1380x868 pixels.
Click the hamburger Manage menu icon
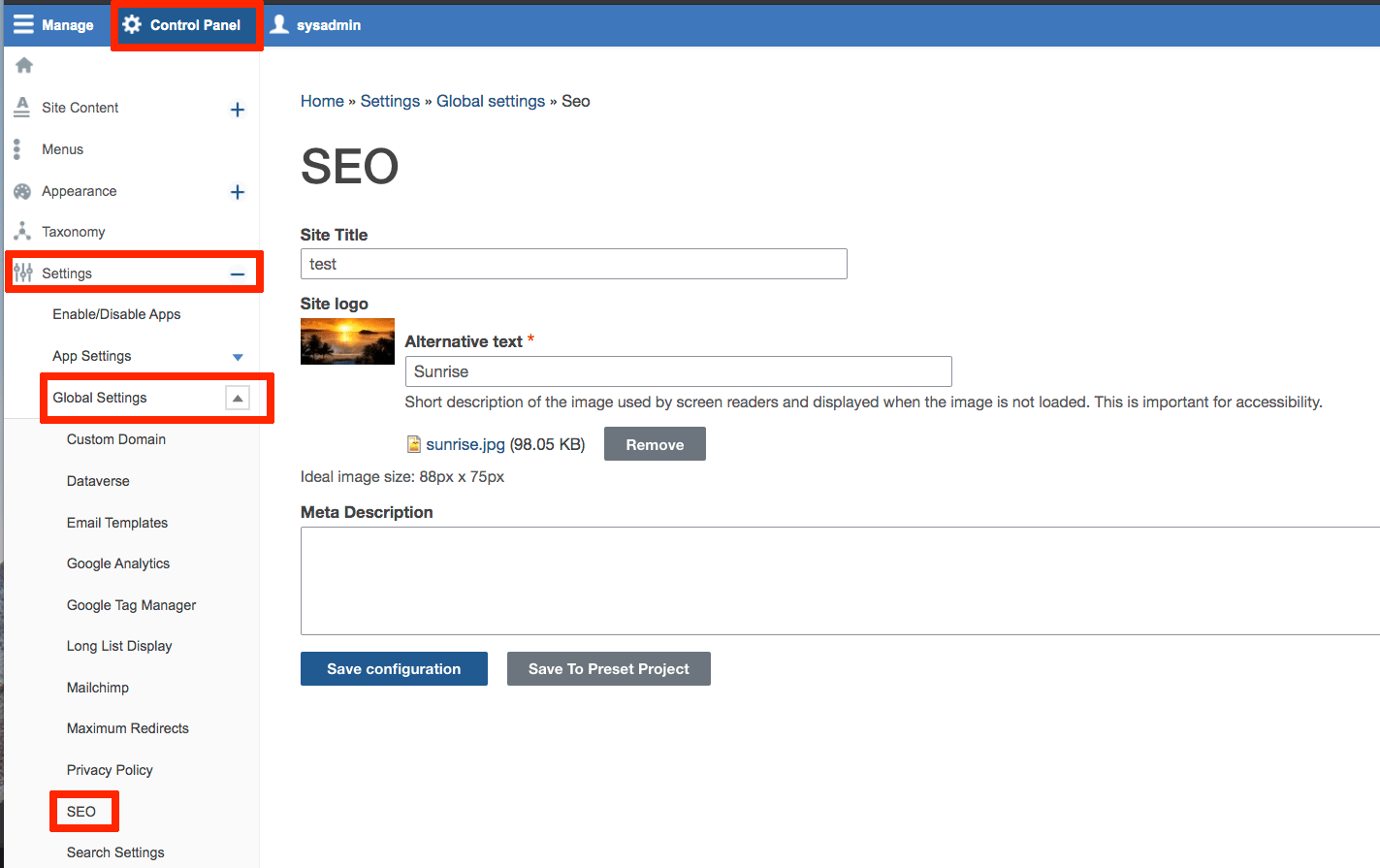coord(21,24)
